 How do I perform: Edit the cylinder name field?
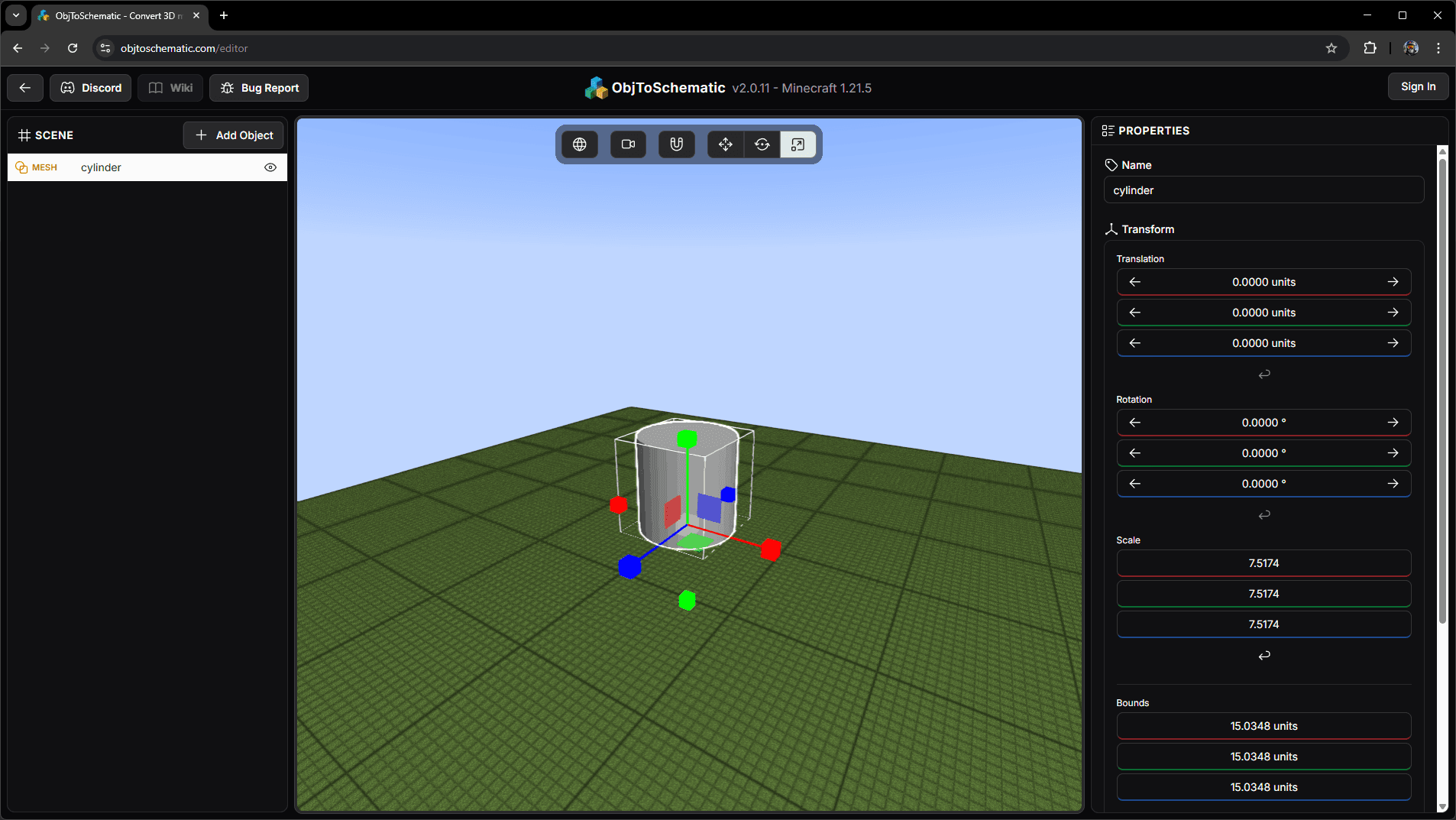coord(1263,190)
